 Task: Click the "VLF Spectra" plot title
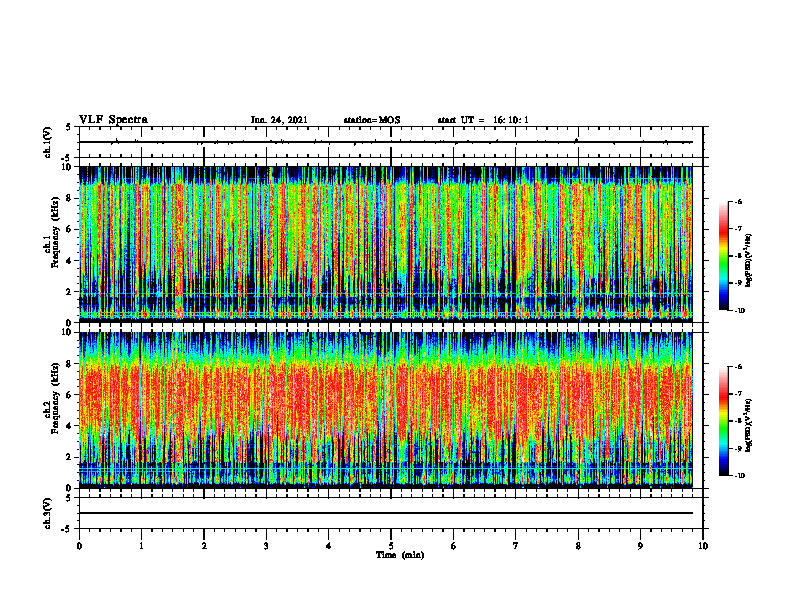[x=113, y=120]
